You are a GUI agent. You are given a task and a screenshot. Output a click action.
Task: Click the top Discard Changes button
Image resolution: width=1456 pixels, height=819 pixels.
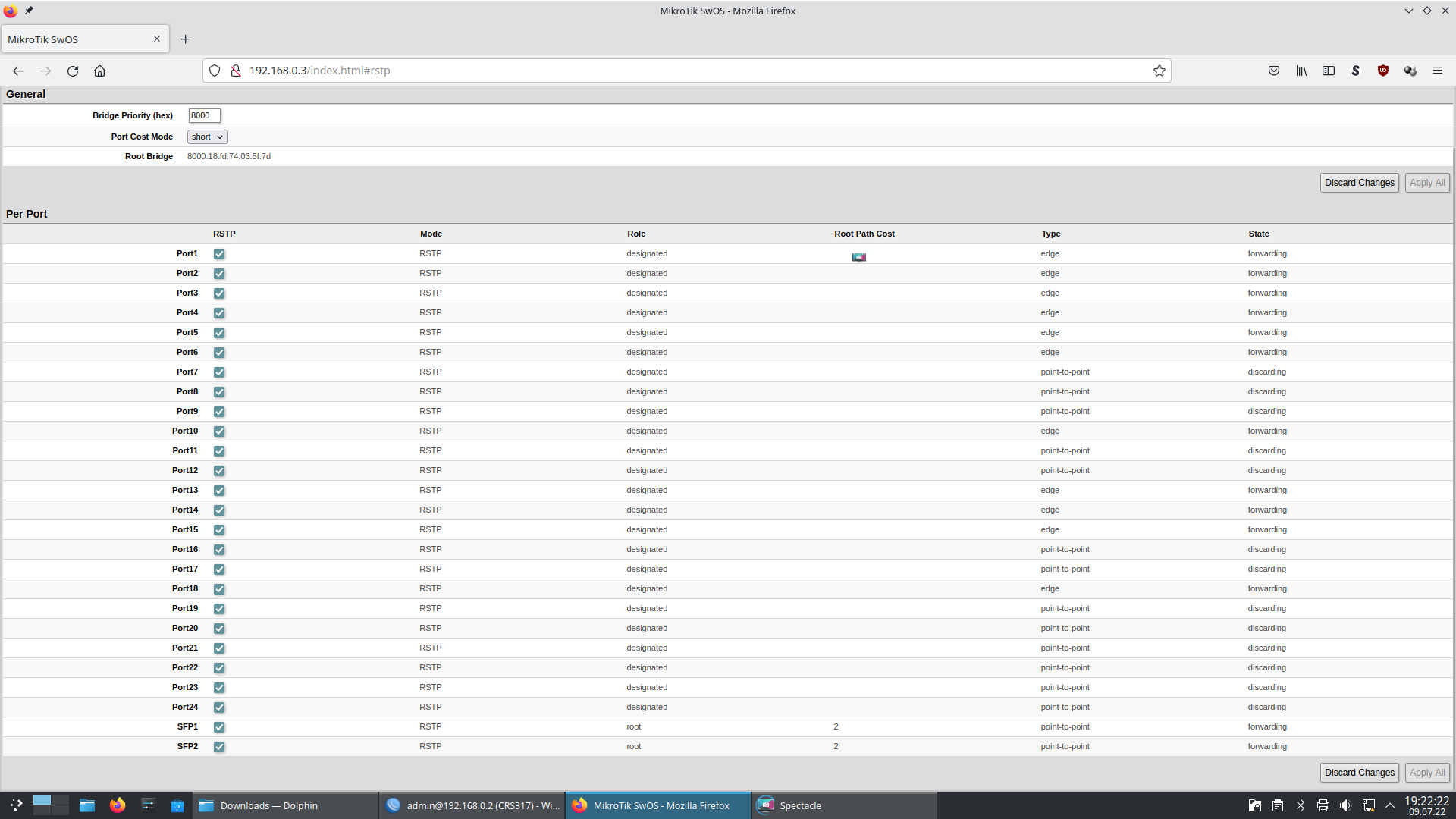pos(1359,183)
